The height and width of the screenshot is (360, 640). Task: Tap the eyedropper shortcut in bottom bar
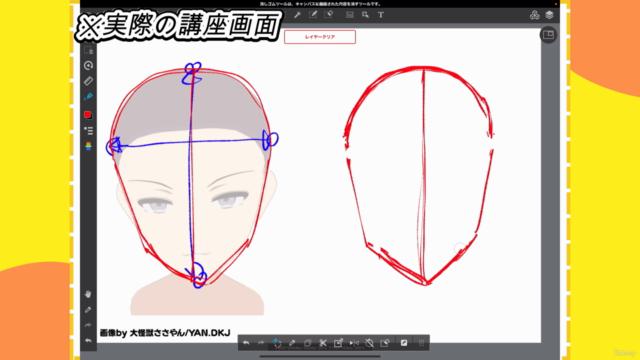click(292, 343)
